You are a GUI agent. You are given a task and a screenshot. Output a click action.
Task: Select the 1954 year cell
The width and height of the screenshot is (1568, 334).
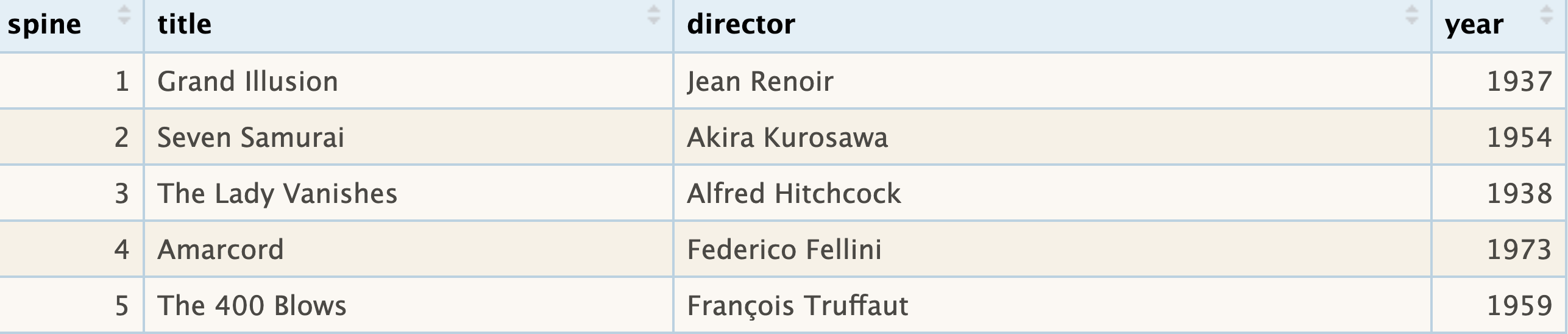point(1519,138)
